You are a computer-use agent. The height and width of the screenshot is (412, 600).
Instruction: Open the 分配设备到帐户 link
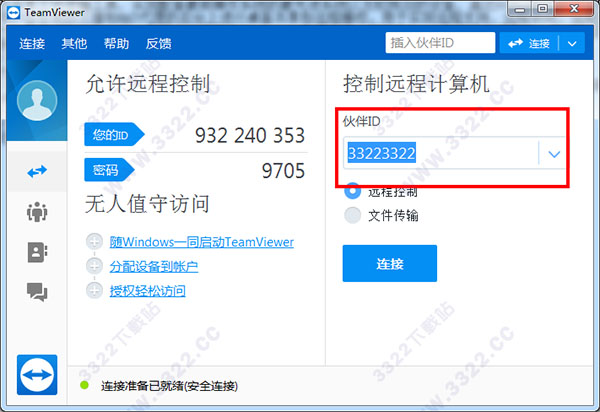tap(154, 267)
